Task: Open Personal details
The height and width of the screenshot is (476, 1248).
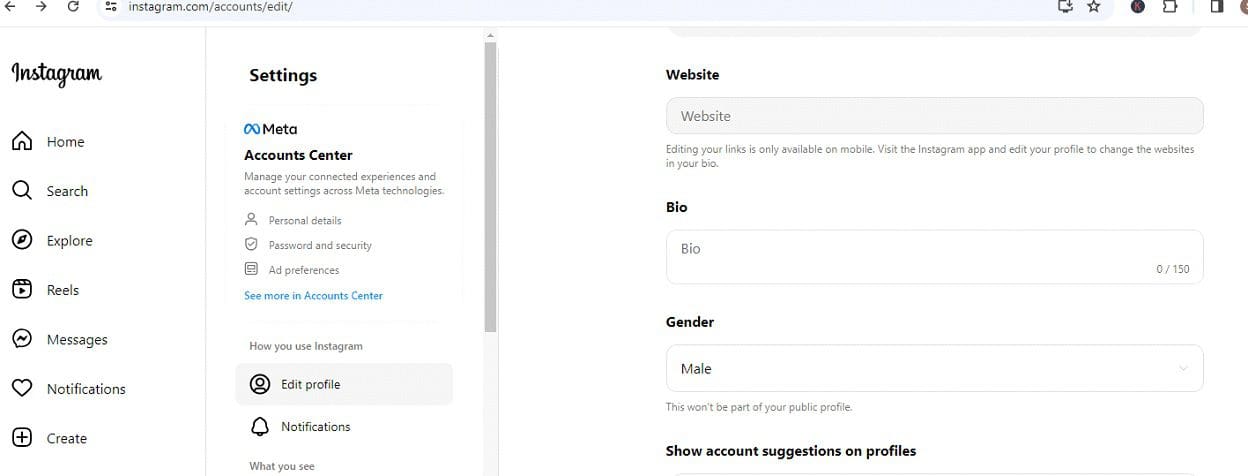Action: (x=305, y=220)
